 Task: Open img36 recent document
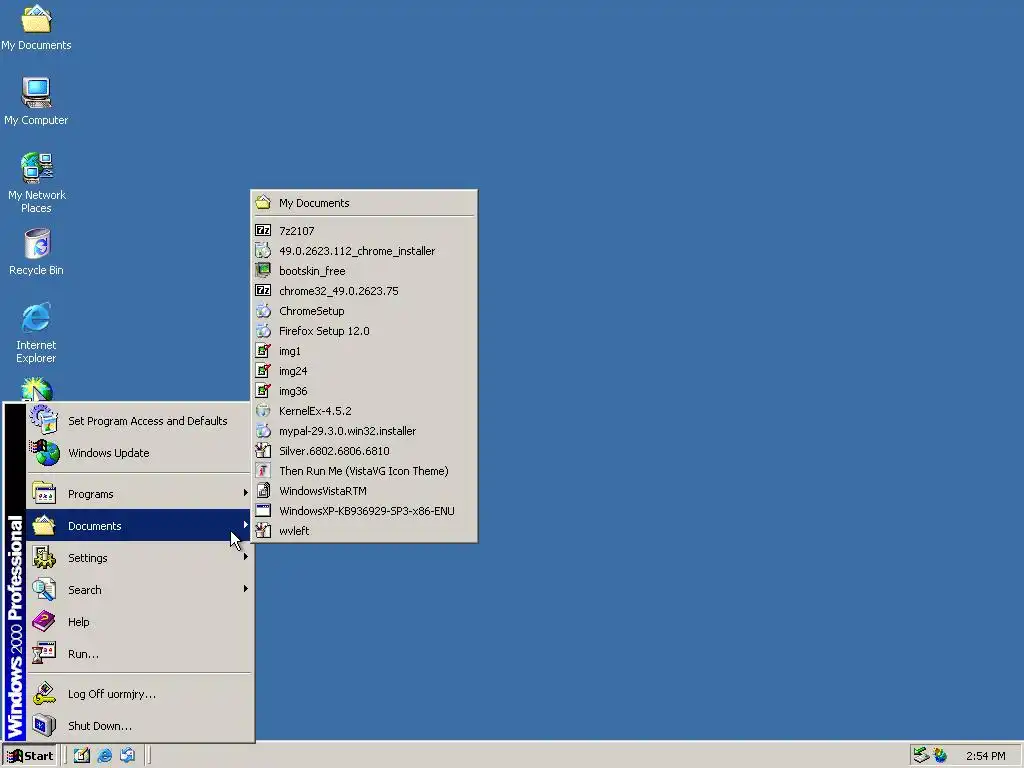click(x=364, y=391)
